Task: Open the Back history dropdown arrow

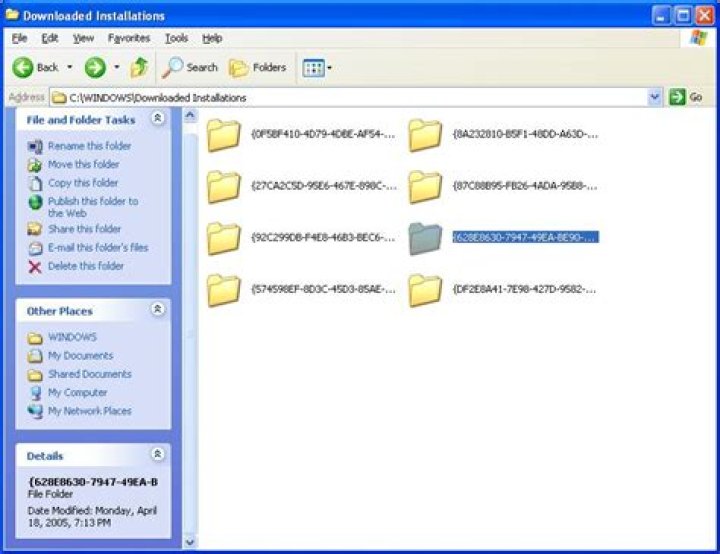Action: click(x=69, y=68)
